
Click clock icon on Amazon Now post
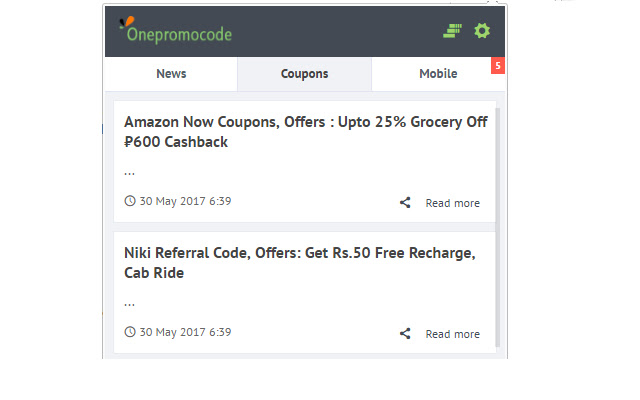click(130, 201)
